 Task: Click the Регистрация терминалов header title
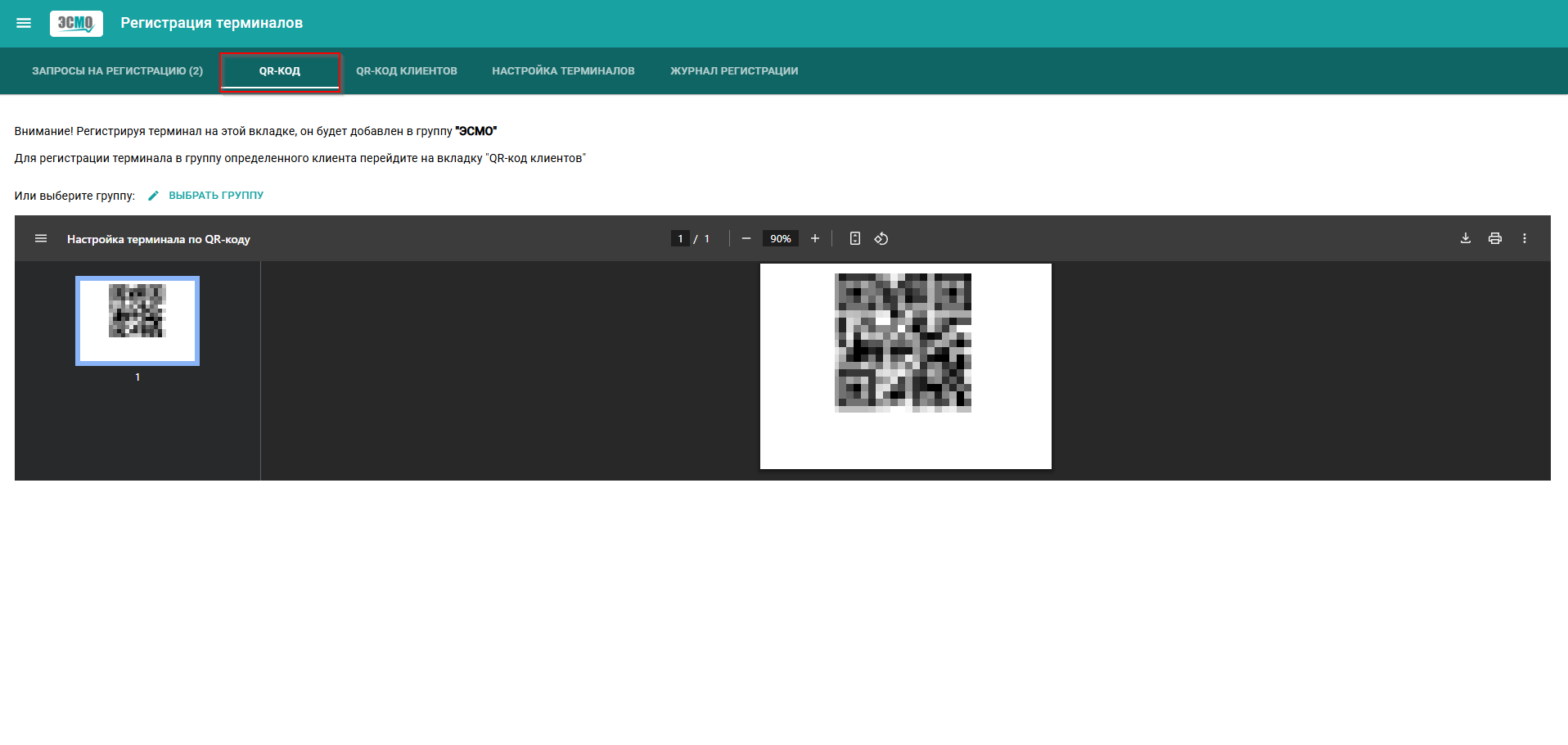pos(212,23)
